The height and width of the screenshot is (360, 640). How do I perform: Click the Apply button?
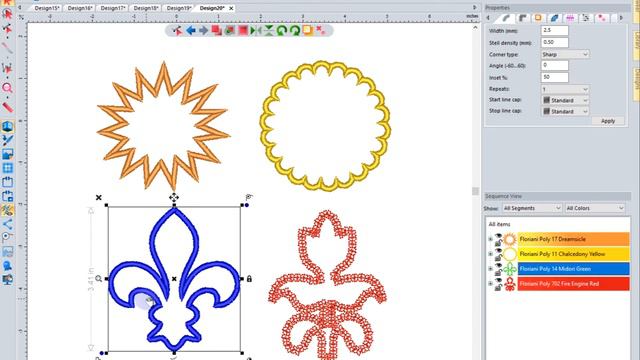click(x=608, y=121)
